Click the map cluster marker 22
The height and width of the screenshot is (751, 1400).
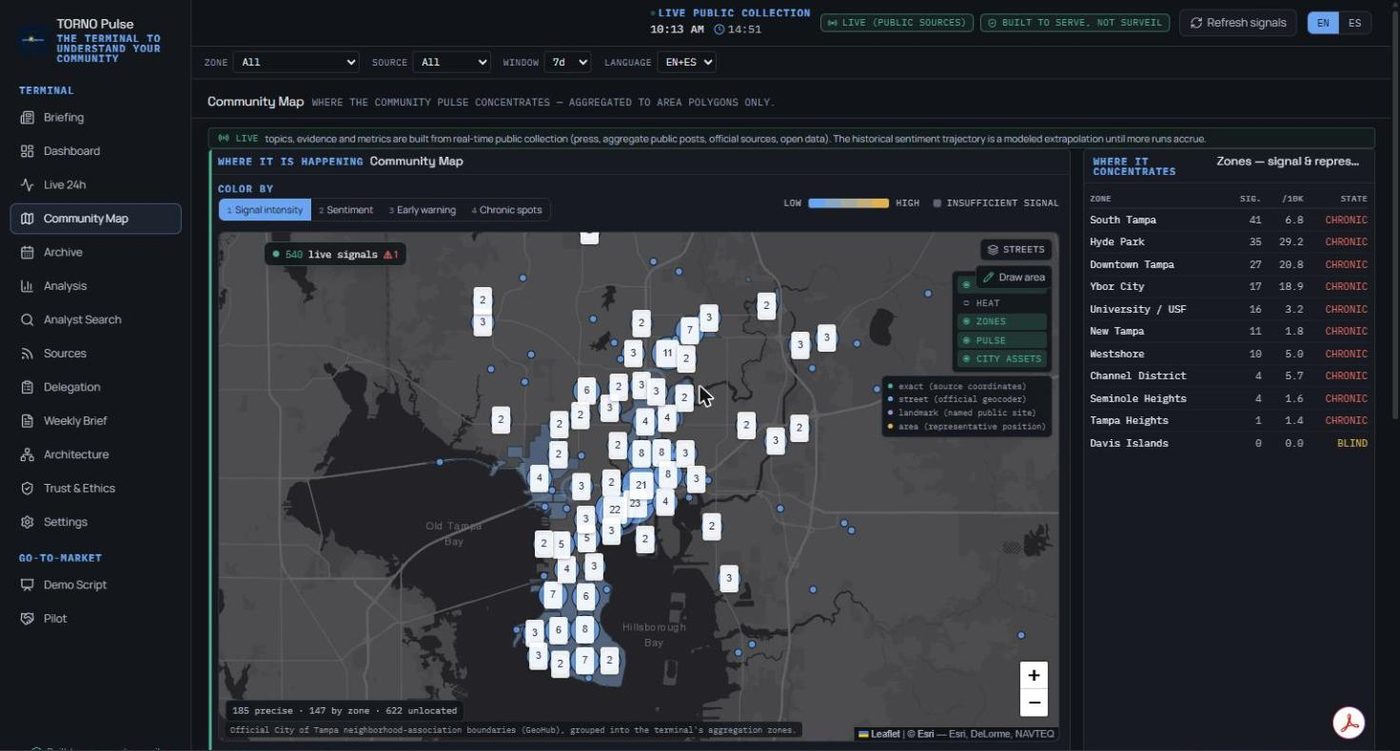click(615, 509)
